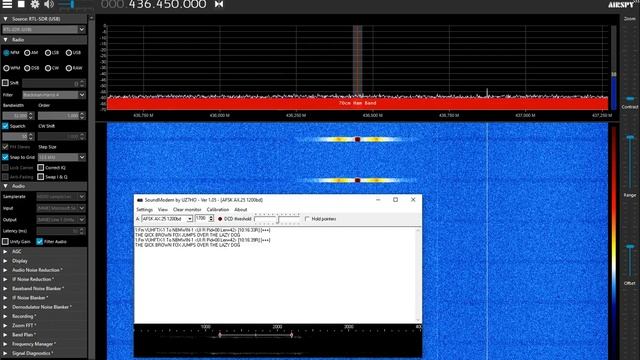Expand the Demodulator Noise Blanker panel

[x=5, y=307]
